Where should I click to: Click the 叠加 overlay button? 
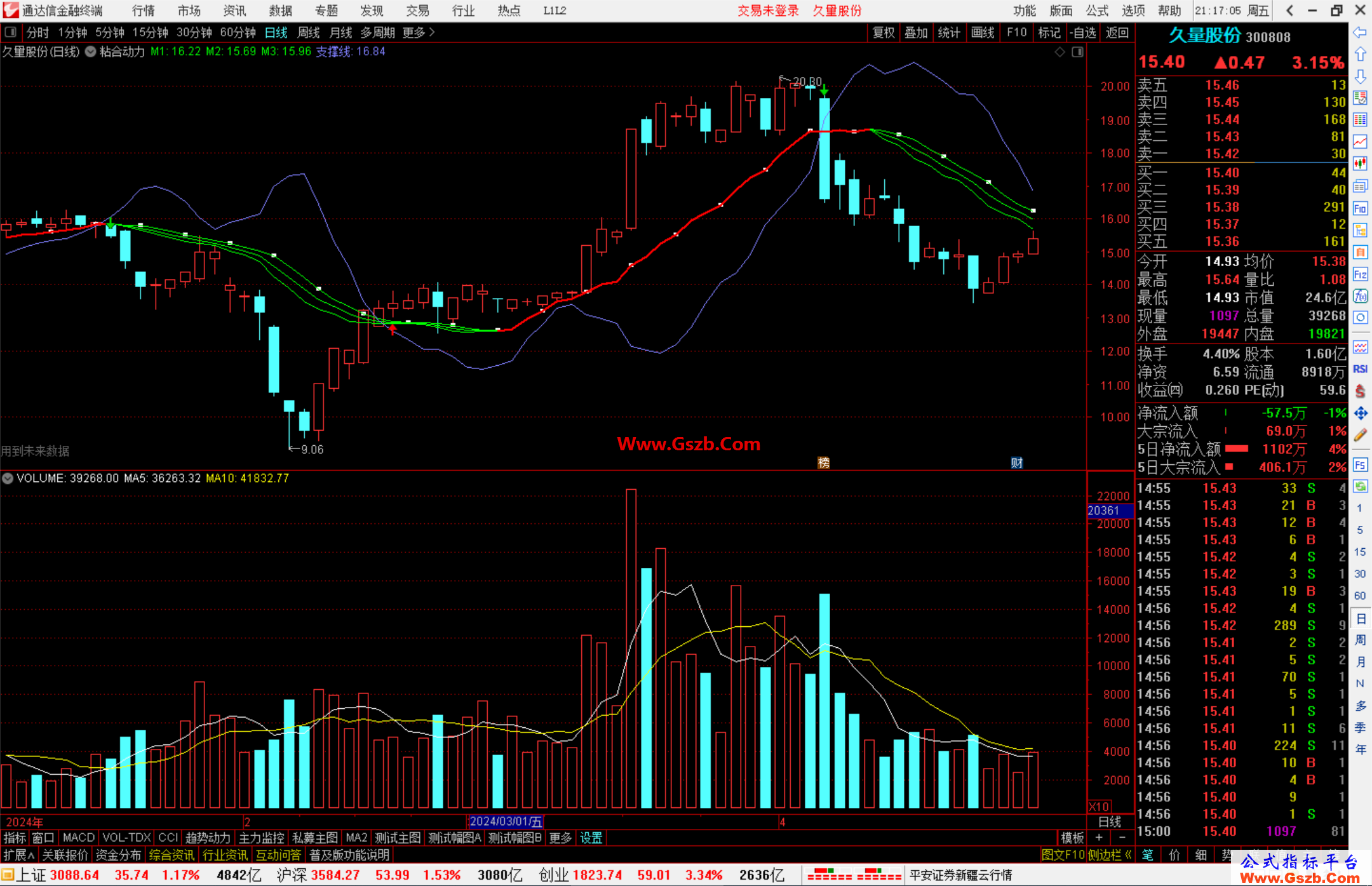(x=917, y=32)
